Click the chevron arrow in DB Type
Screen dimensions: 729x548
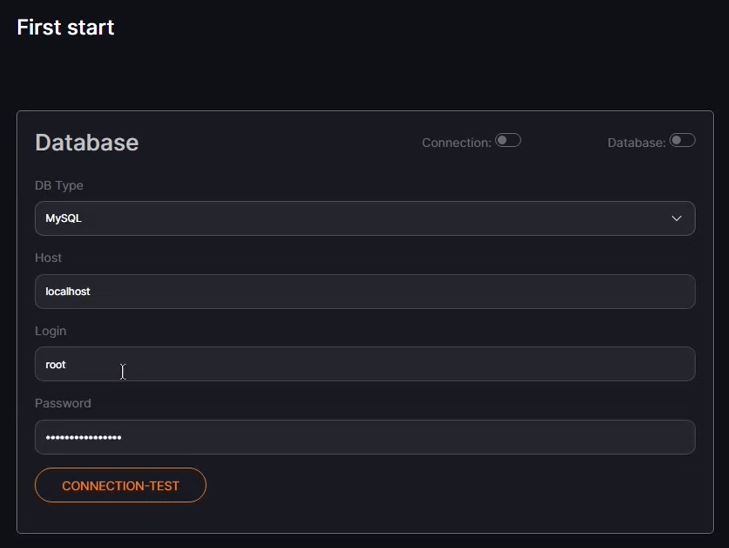676,218
